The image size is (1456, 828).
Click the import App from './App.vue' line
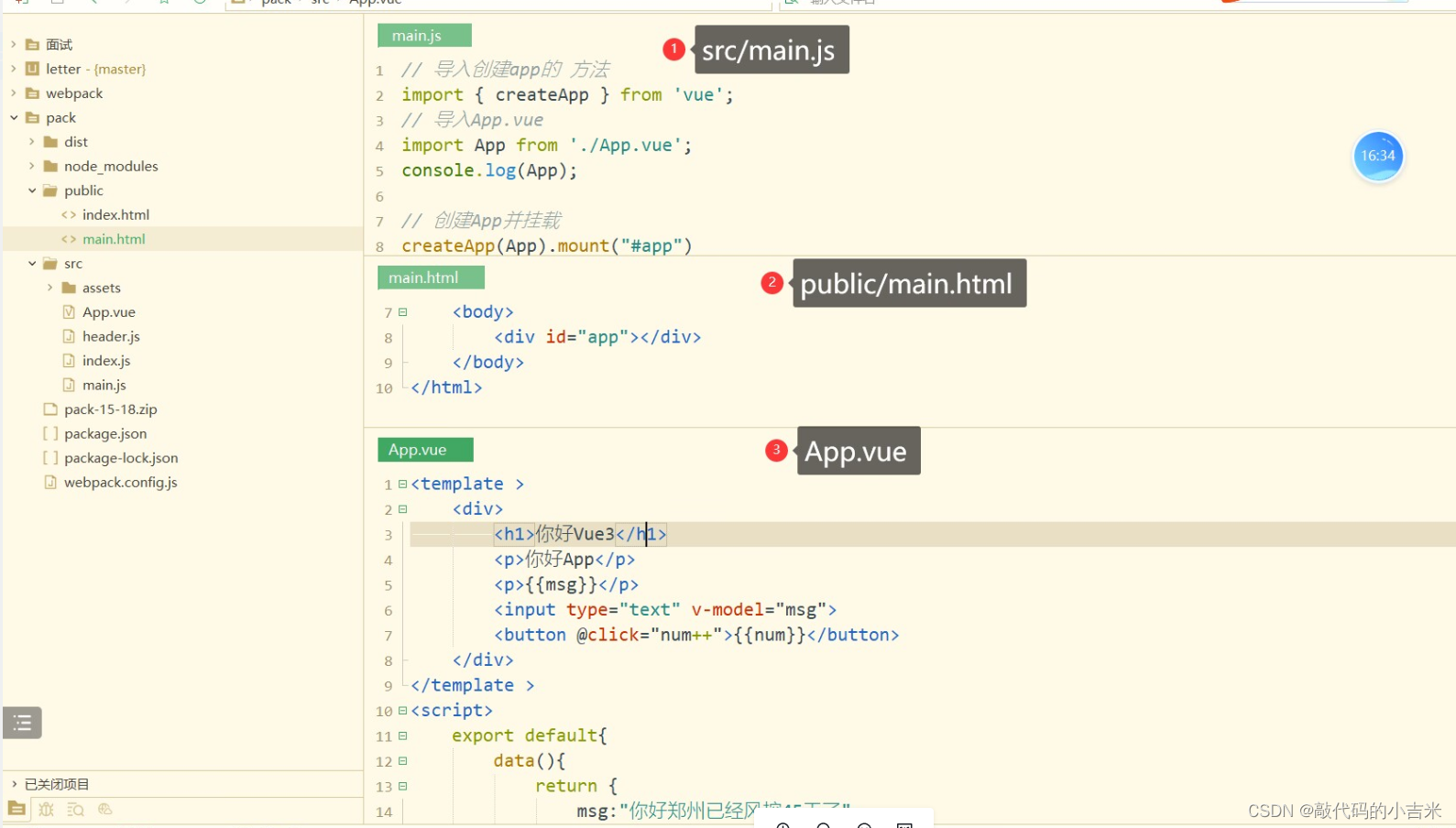(546, 146)
